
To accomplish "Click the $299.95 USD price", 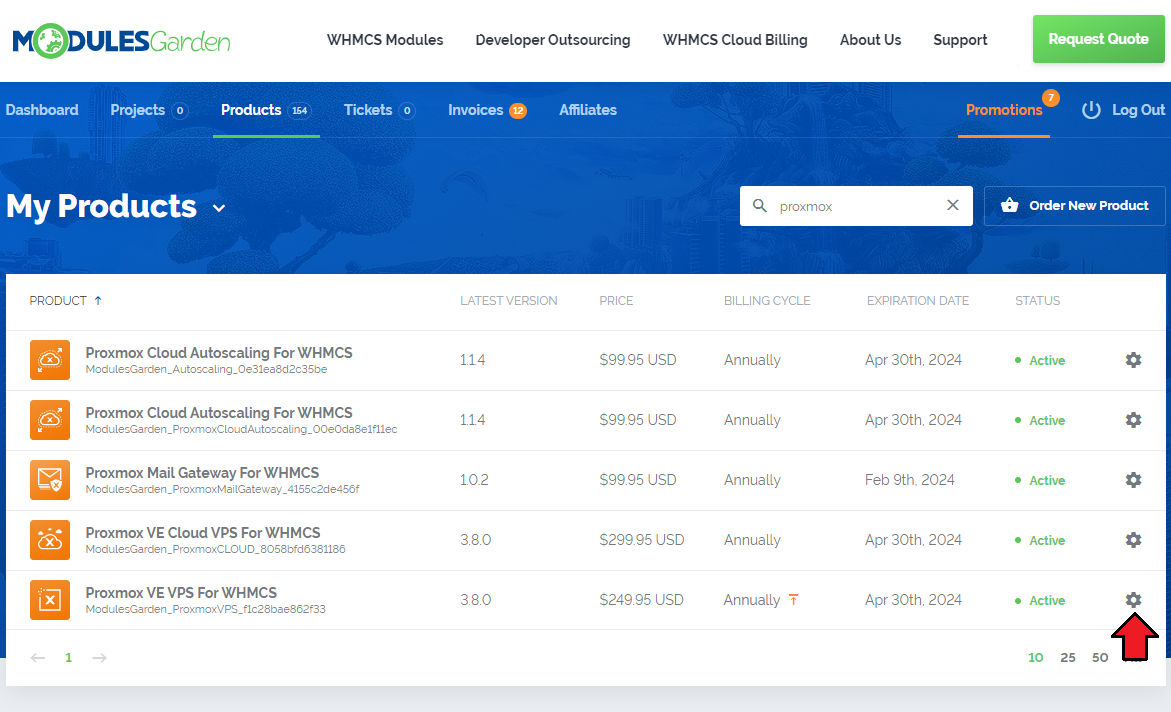I will 642,539.
